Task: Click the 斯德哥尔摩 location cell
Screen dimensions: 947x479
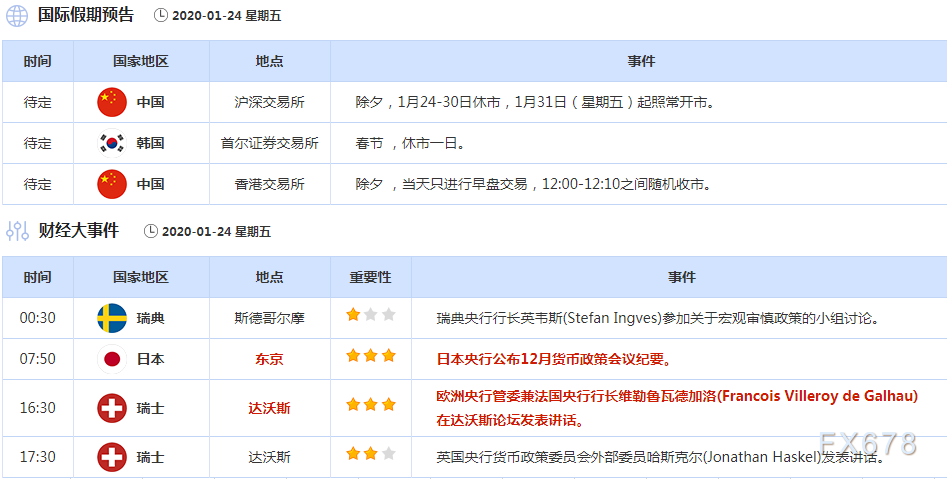Action: (x=269, y=318)
